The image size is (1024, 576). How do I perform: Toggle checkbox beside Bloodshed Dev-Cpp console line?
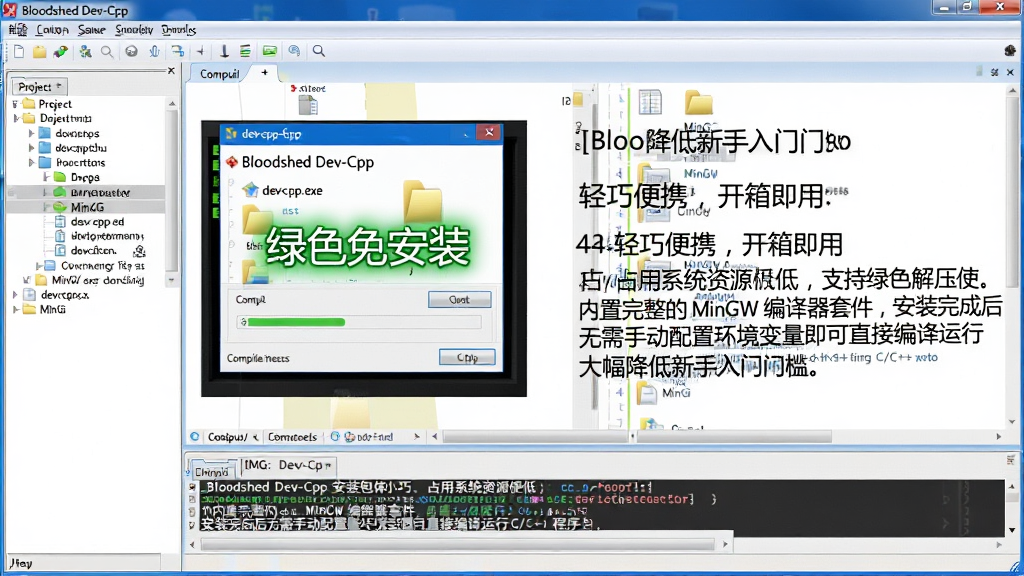(192, 487)
